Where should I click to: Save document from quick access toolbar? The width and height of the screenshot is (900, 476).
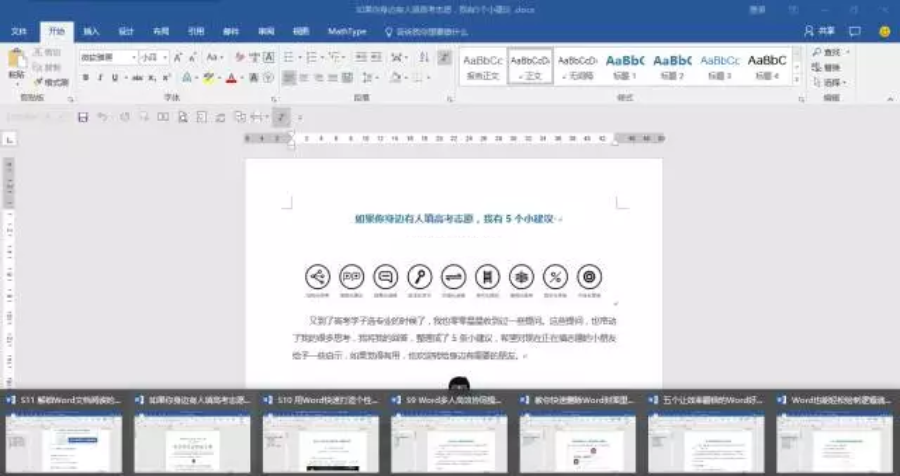point(83,117)
